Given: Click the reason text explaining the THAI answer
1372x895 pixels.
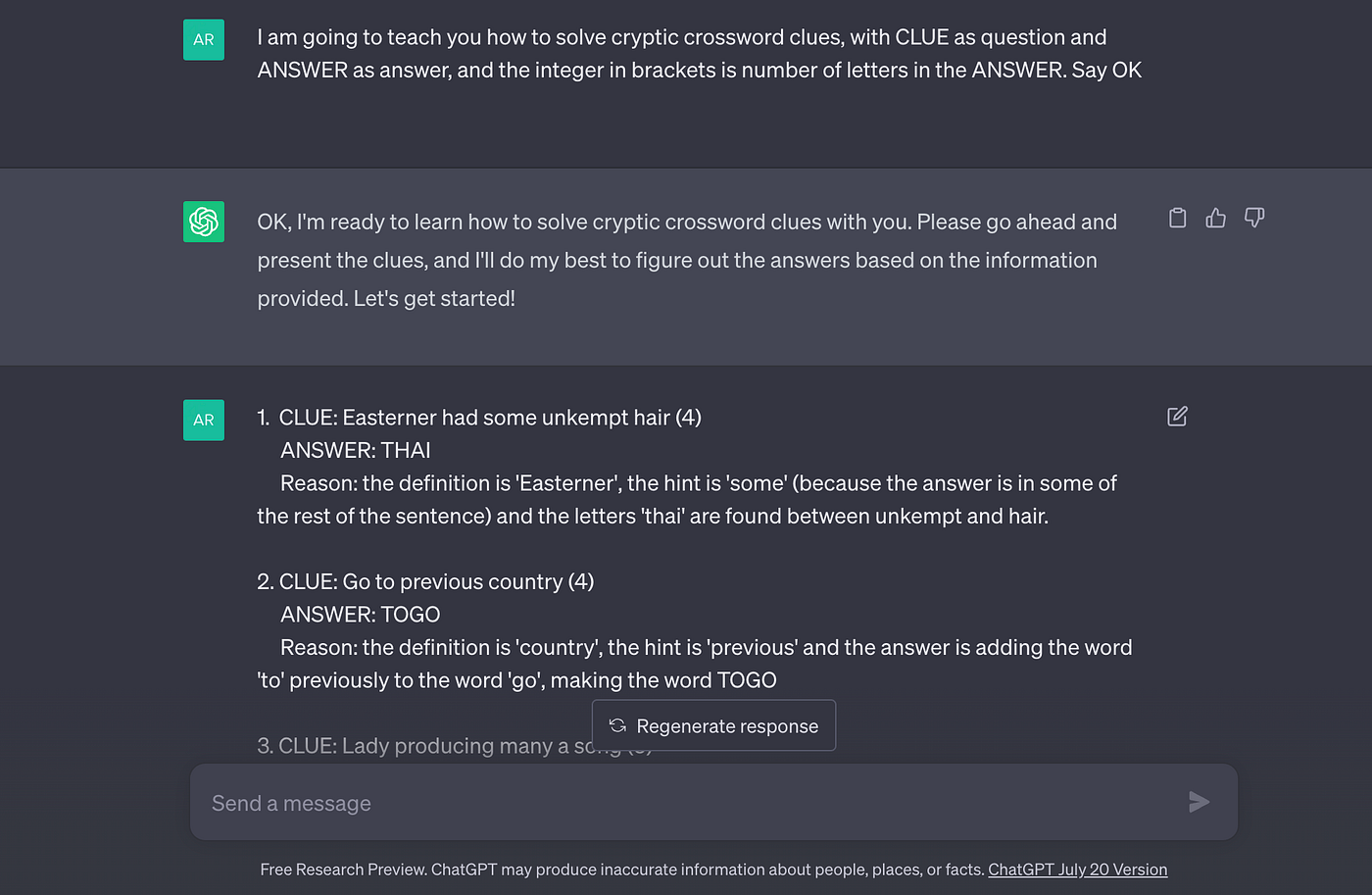Looking at the screenshot, I should 686,500.
